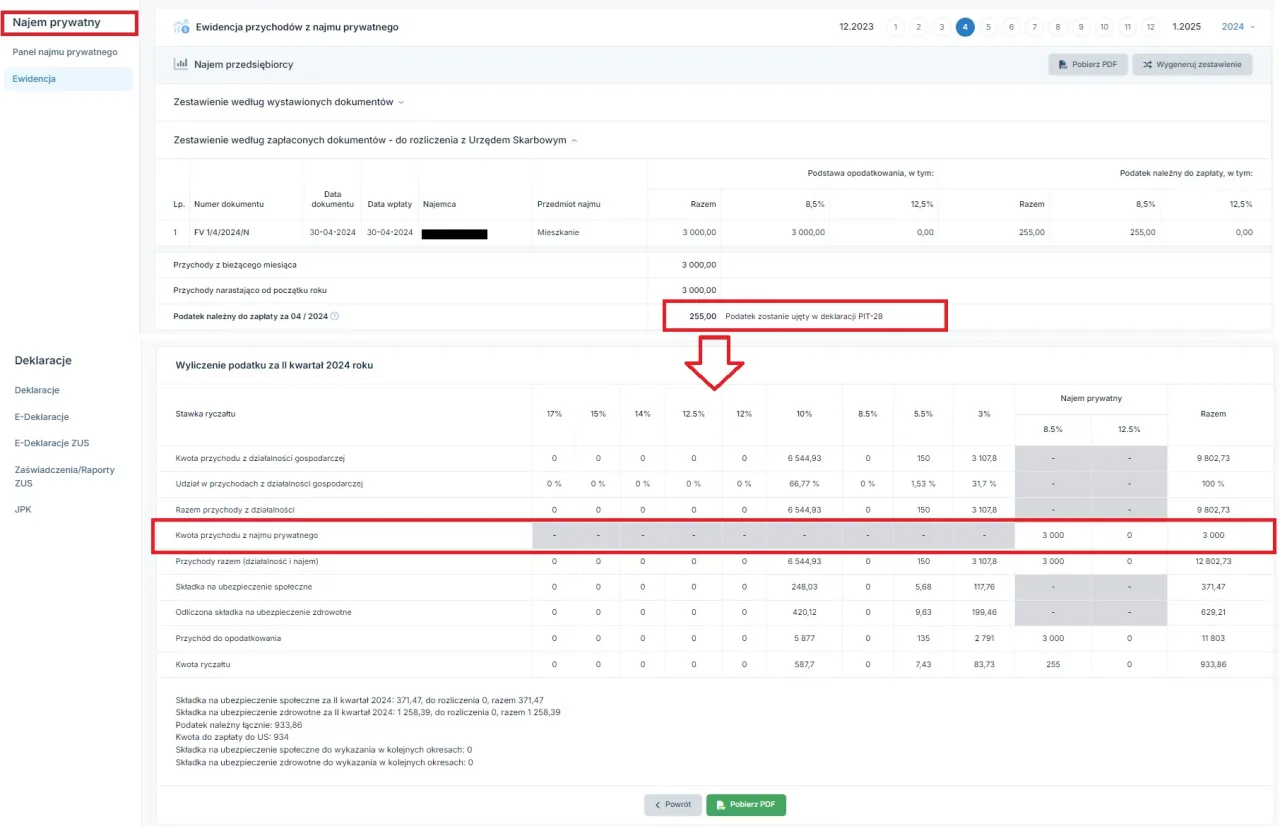Image resolution: width=1280 pixels, height=826 pixels.
Task: Open Zaświadczenia/Raporty ZUS in sidebar
Action: pyautogui.click(x=64, y=476)
